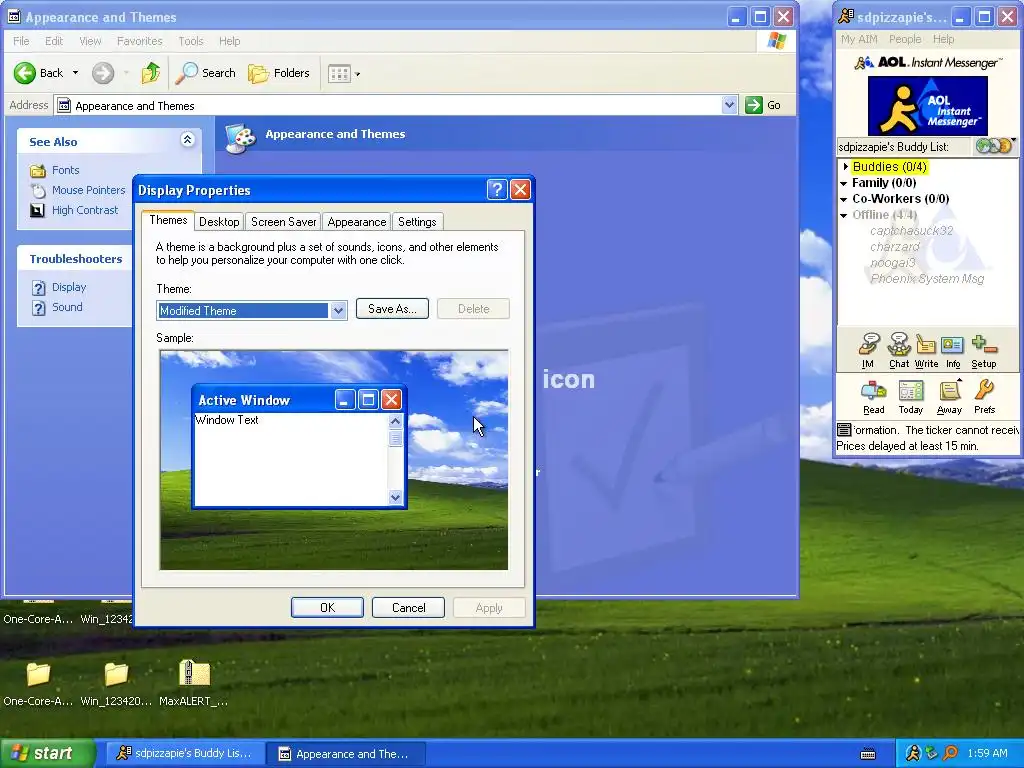Image resolution: width=1024 pixels, height=768 pixels.
Task: Switch to the Appearance tab
Action: pyautogui.click(x=357, y=222)
